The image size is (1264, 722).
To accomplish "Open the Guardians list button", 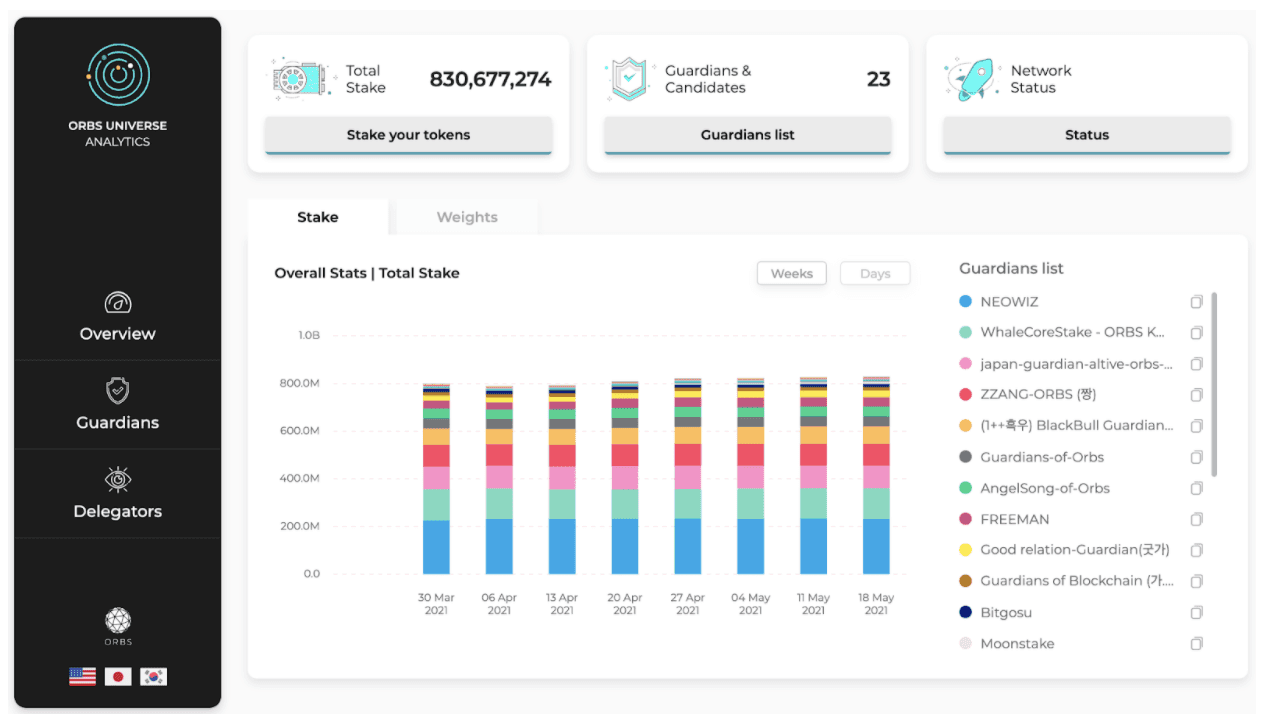I will coord(748,135).
